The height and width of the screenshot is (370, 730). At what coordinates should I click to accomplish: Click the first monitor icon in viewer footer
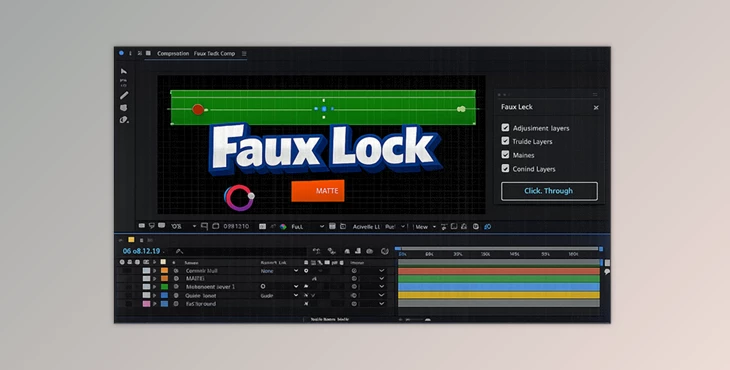[142, 226]
